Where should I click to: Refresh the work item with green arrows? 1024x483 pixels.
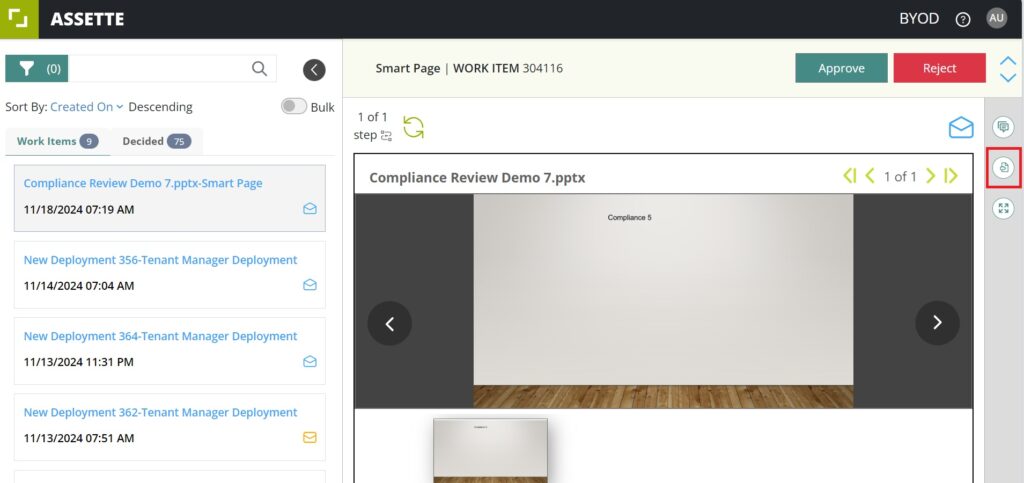pyautogui.click(x=413, y=127)
